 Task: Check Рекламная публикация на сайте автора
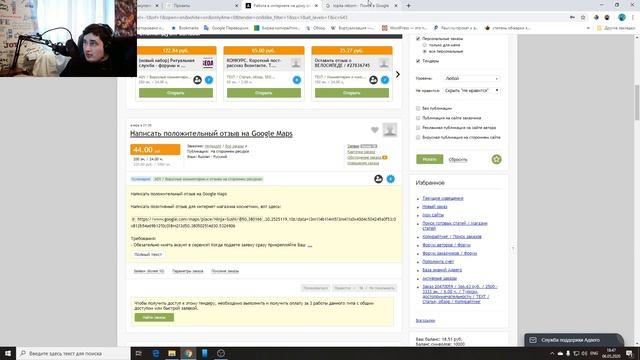tap(418, 128)
